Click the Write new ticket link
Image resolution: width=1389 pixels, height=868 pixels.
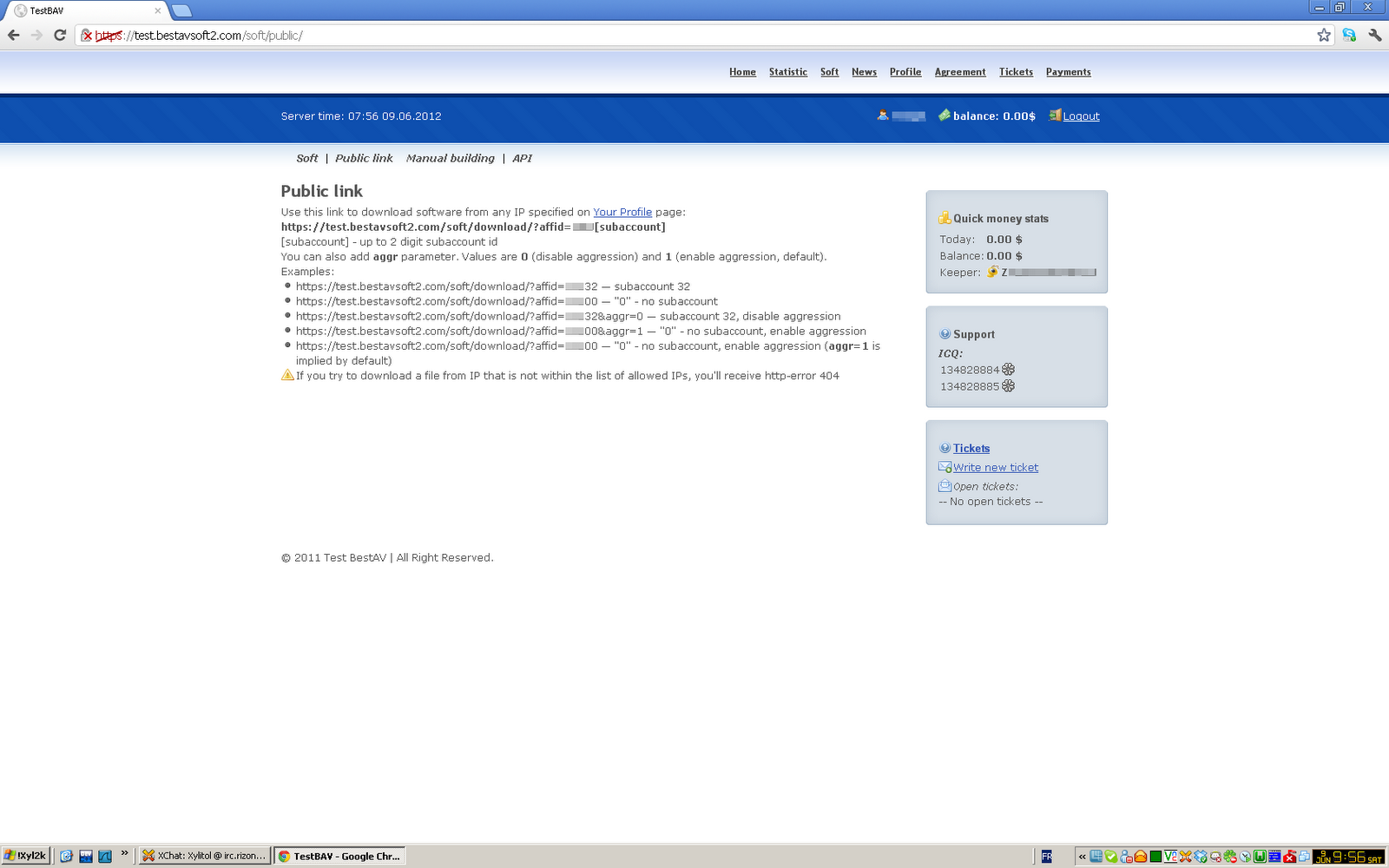coord(996,468)
